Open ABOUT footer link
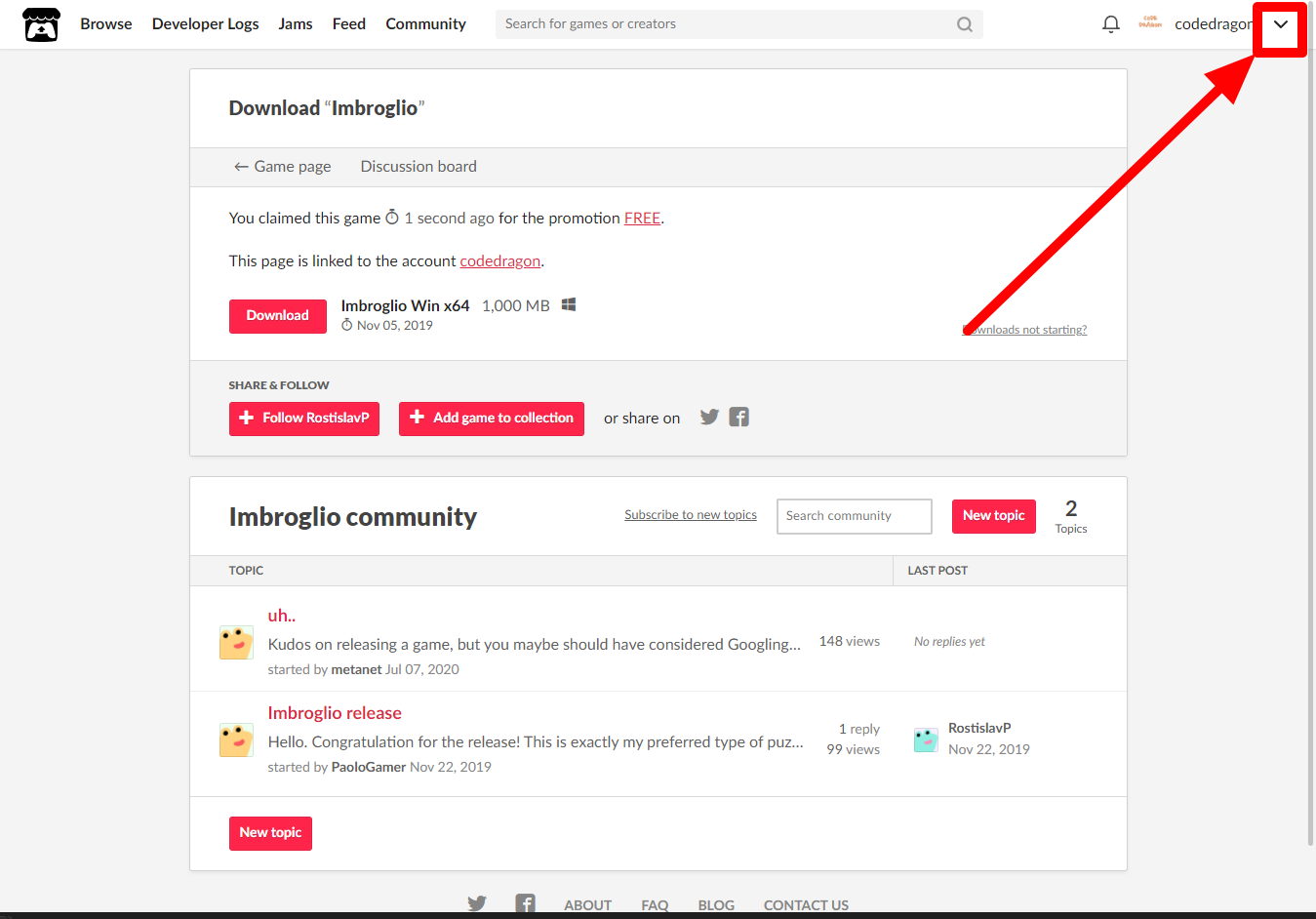1316x919 pixels. 588,905
